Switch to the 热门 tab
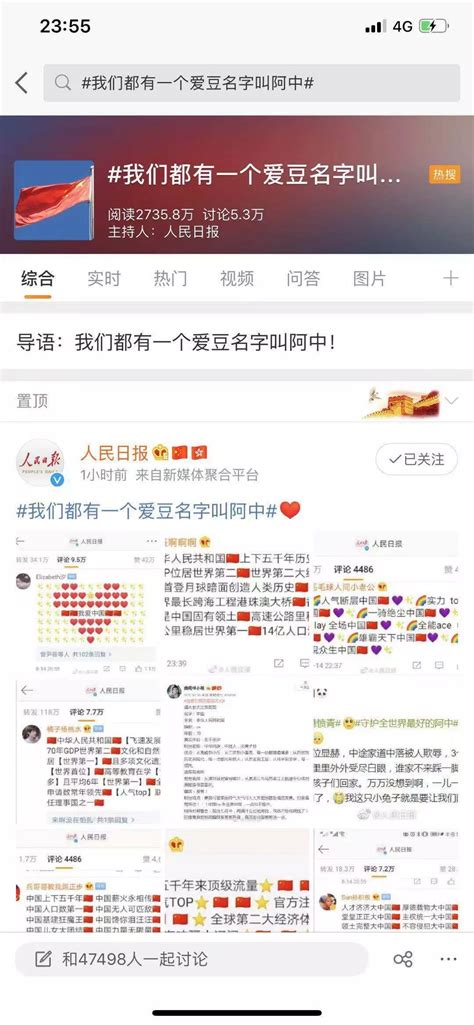The height and width of the screenshot is (1025, 474). pyautogui.click(x=170, y=278)
